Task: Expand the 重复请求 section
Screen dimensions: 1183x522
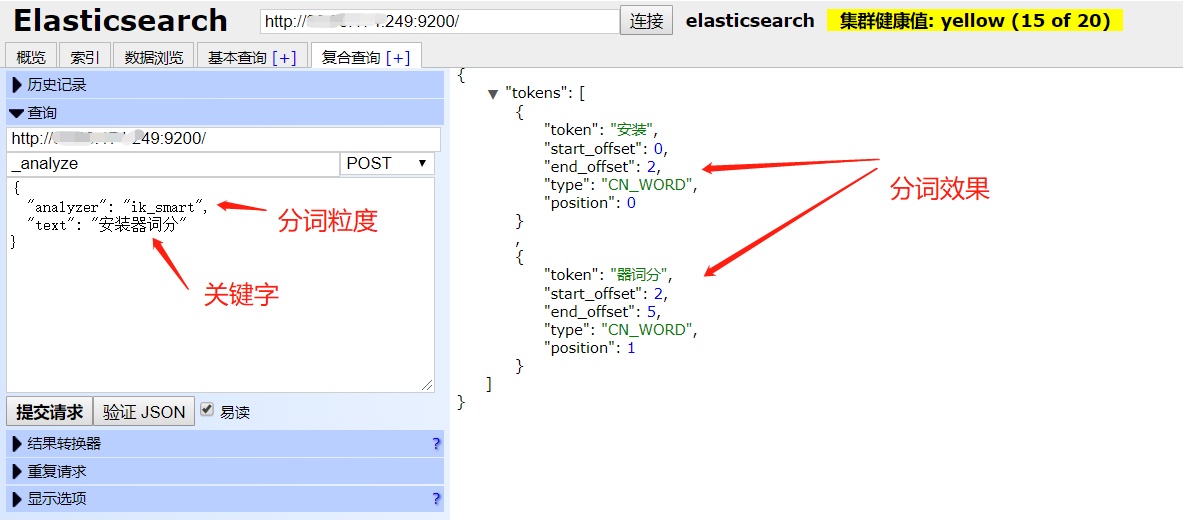Action: click(225, 471)
